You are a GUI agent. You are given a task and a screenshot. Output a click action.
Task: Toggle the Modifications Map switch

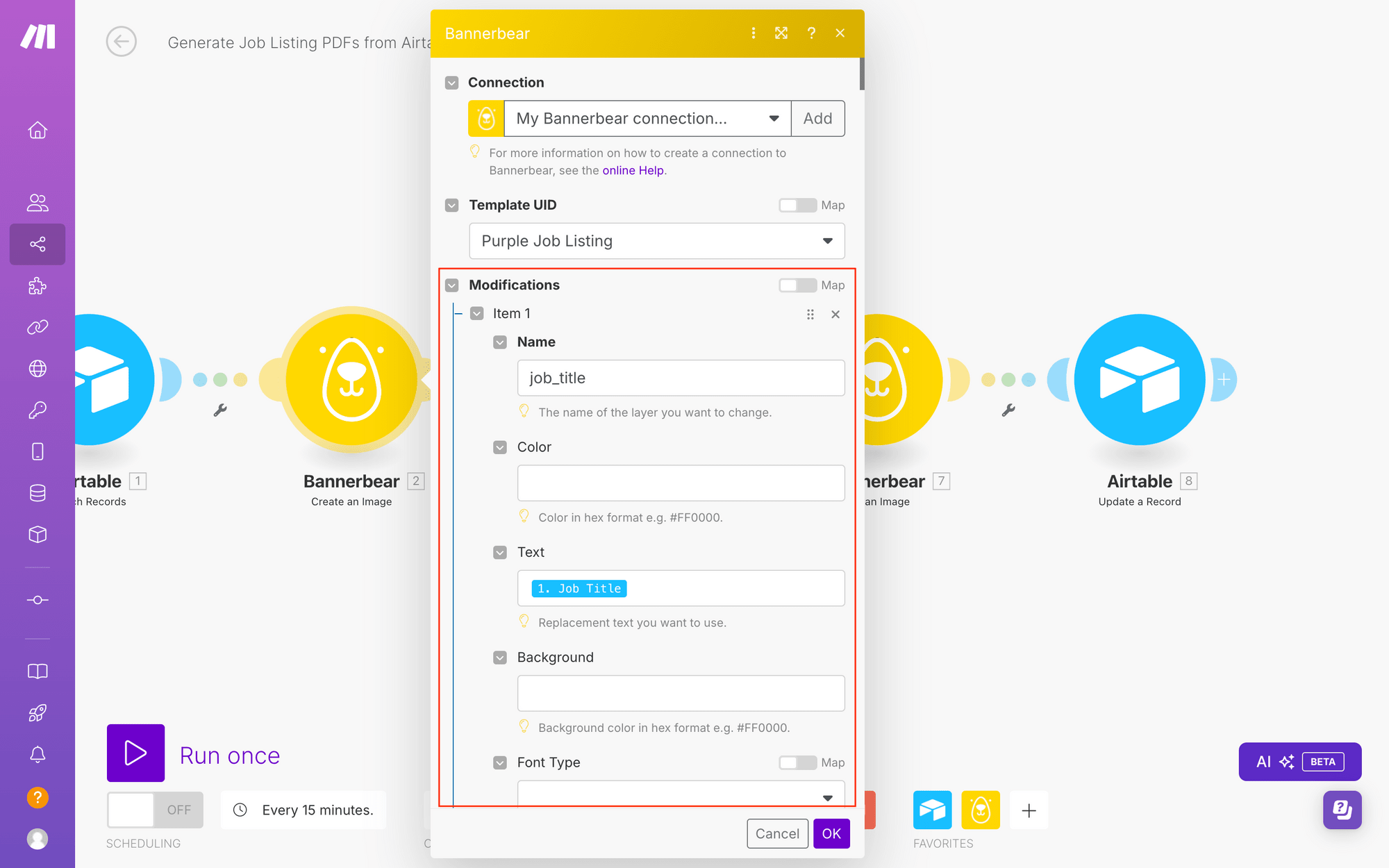(x=797, y=285)
